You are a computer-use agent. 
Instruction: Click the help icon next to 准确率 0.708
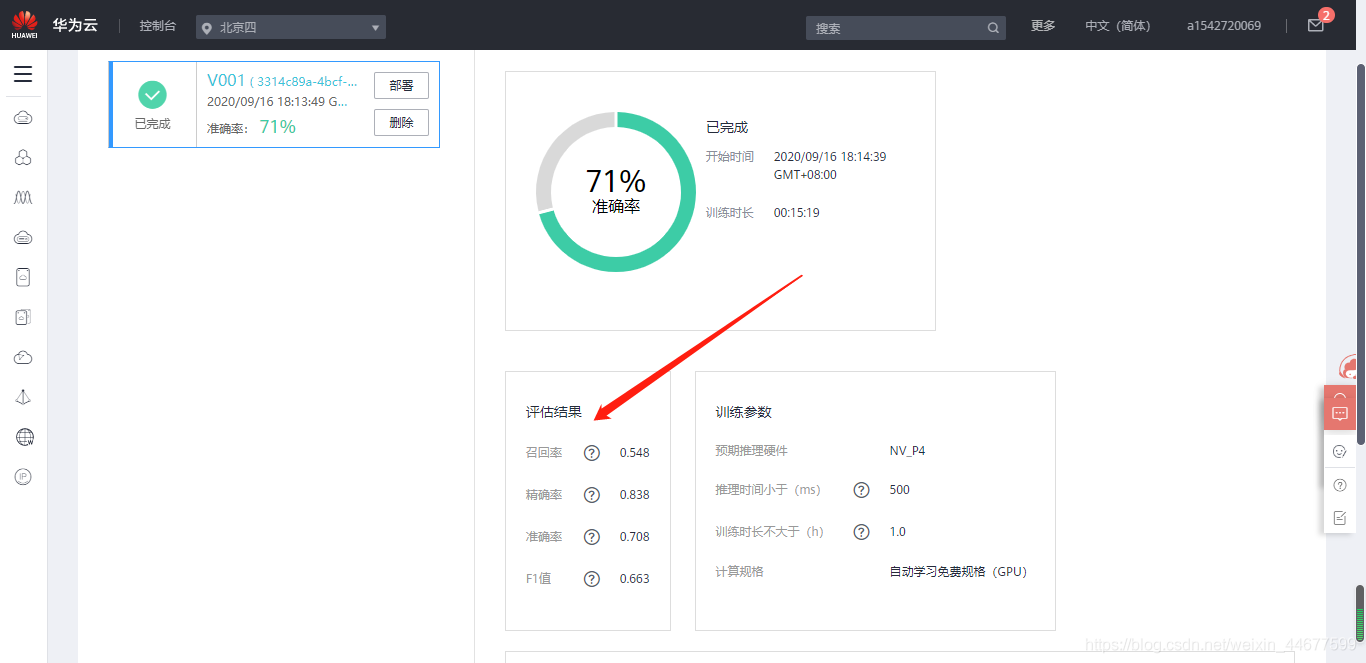point(592,537)
